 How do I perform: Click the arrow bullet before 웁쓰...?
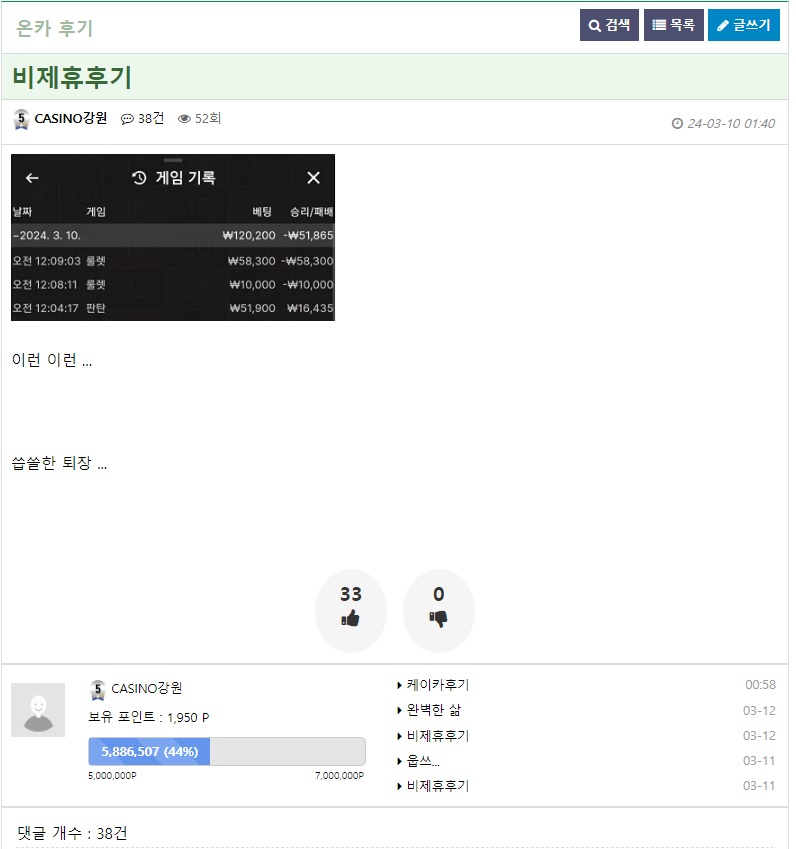click(x=399, y=761)
